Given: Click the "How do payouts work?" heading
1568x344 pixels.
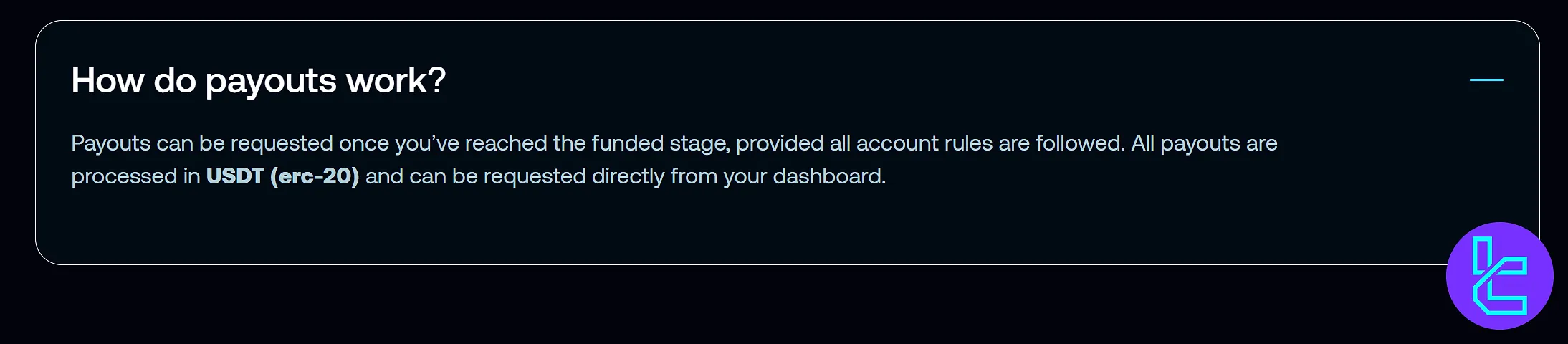Looking at the screenshot, I should tap(258, 80).
